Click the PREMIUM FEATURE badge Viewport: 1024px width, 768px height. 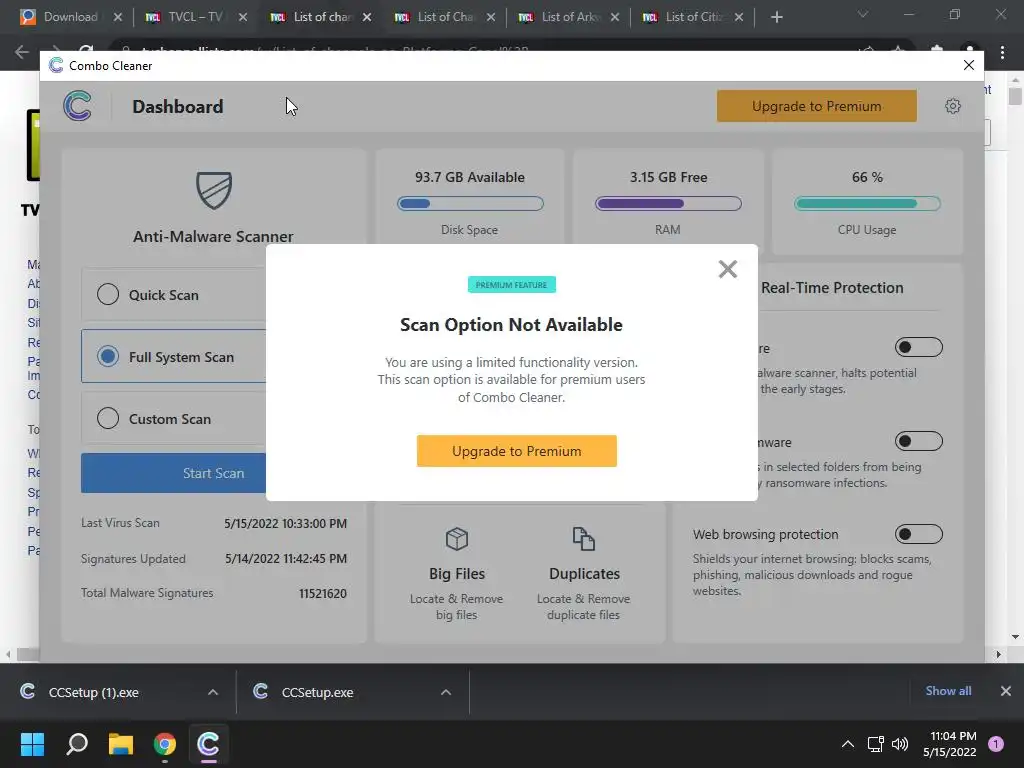pos(511,285)
